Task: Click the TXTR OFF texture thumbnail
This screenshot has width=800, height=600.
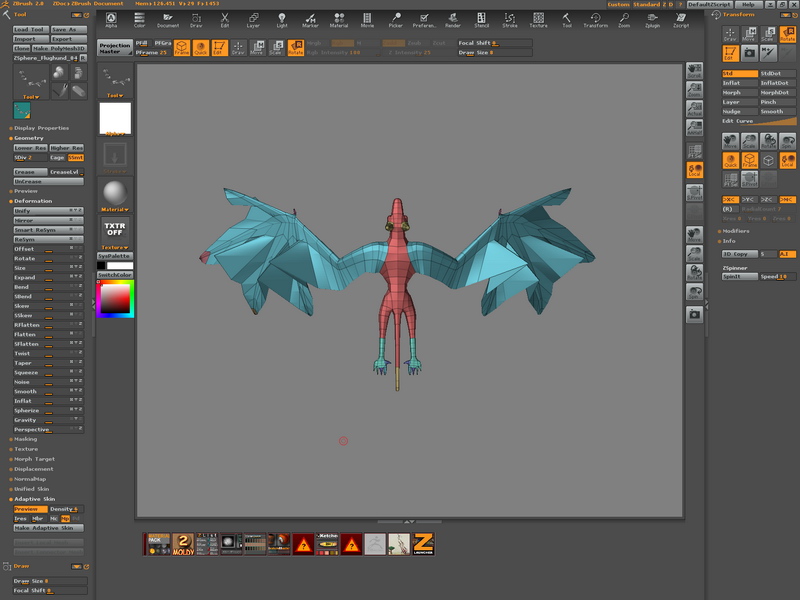Action: point(115,230)
